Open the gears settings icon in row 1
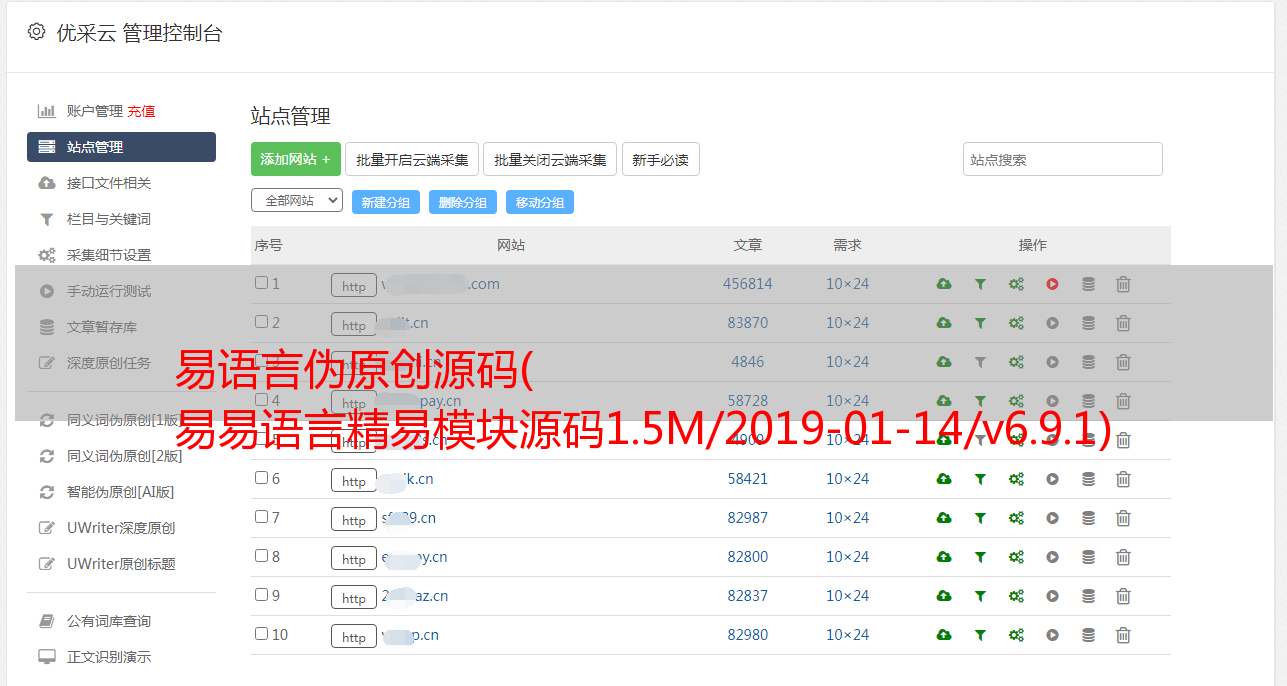 [1016, 284]
